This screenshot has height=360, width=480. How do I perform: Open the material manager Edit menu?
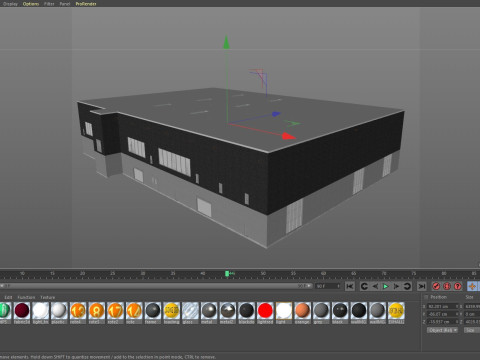(x=8, y=297)
